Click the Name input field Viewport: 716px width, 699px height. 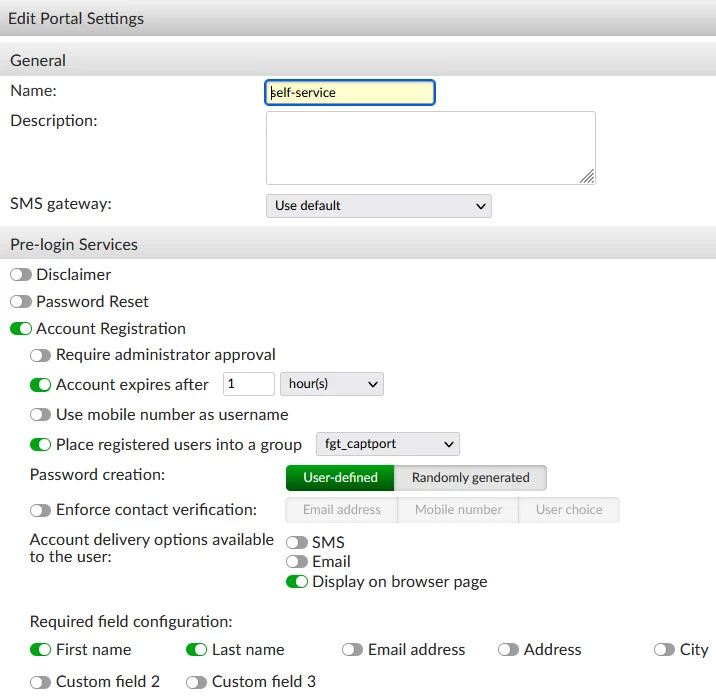(x=350, y=93)
